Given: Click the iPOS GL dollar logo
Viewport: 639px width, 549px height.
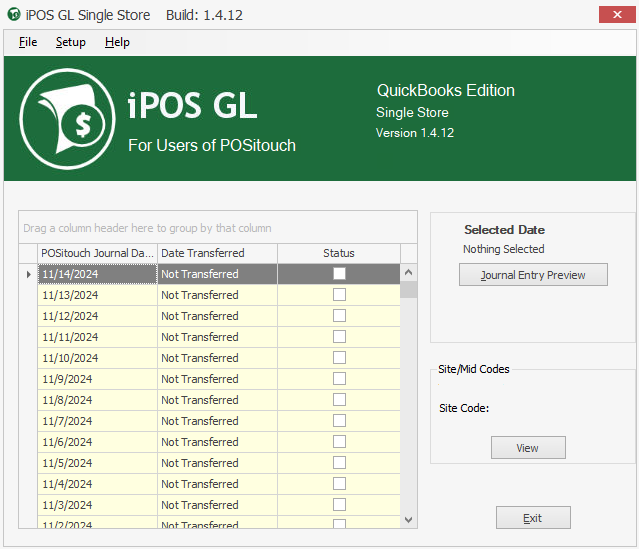Looking at the screenshot, I should (x=67, y=119).
